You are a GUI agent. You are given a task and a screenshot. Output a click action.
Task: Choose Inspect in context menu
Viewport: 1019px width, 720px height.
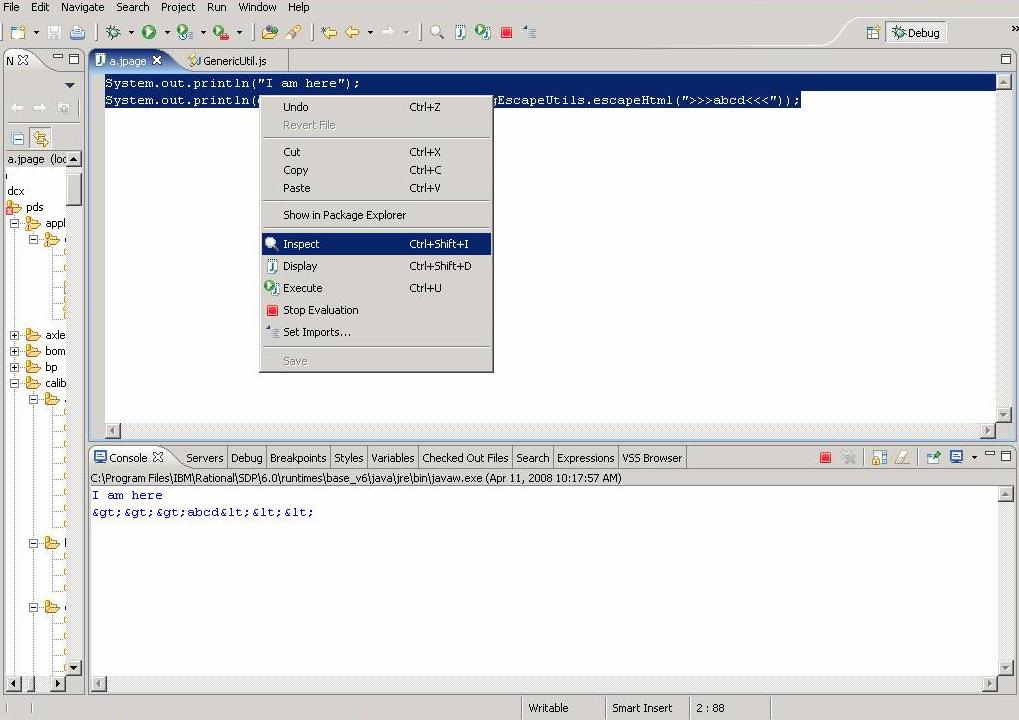(376, 244)
